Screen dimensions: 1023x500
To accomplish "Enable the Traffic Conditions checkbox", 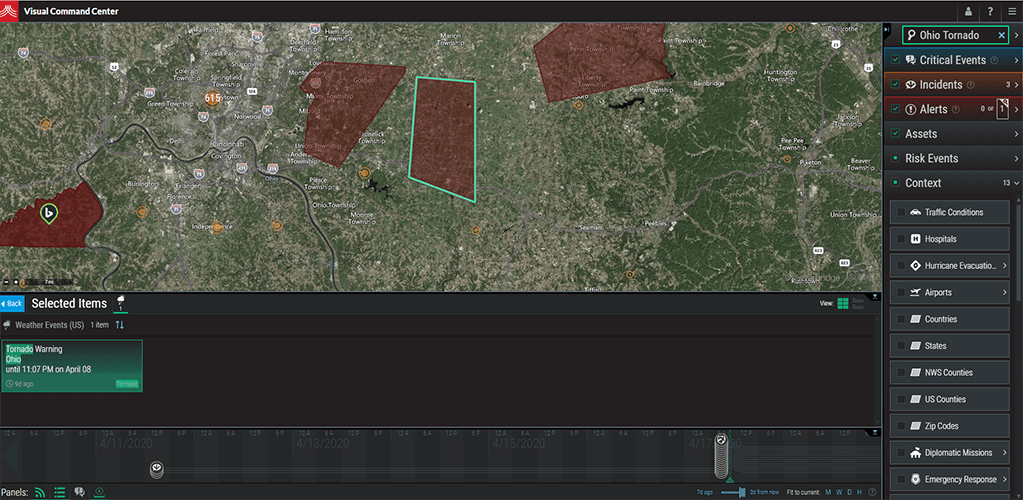I will click(902, 212).
